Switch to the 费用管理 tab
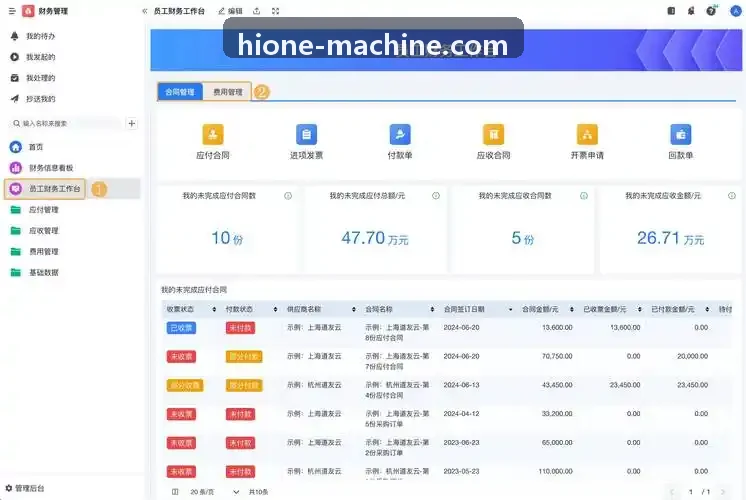The image size is (746, 500). point(227,92)
